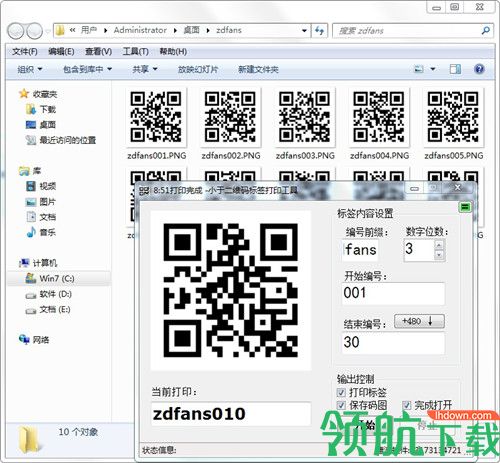Open the view options dropdown arrow
This screenshot has height=463, width=500.
tap(433, 69)
